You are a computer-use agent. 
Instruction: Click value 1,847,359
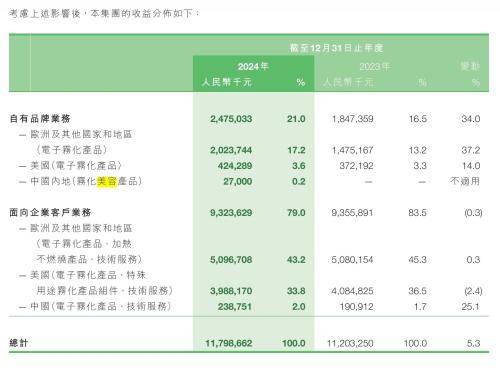[352, 119]
